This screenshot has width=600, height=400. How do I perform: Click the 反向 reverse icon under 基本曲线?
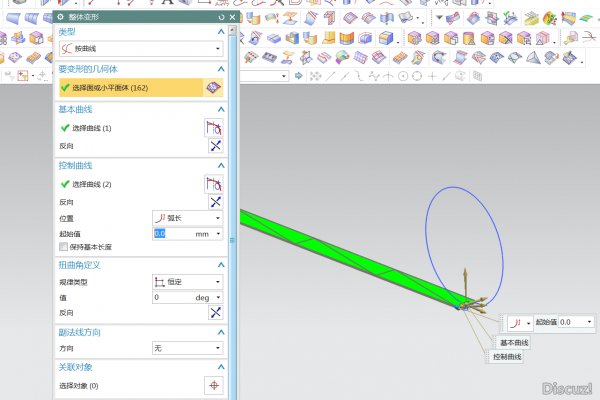[x=213, y=146]
